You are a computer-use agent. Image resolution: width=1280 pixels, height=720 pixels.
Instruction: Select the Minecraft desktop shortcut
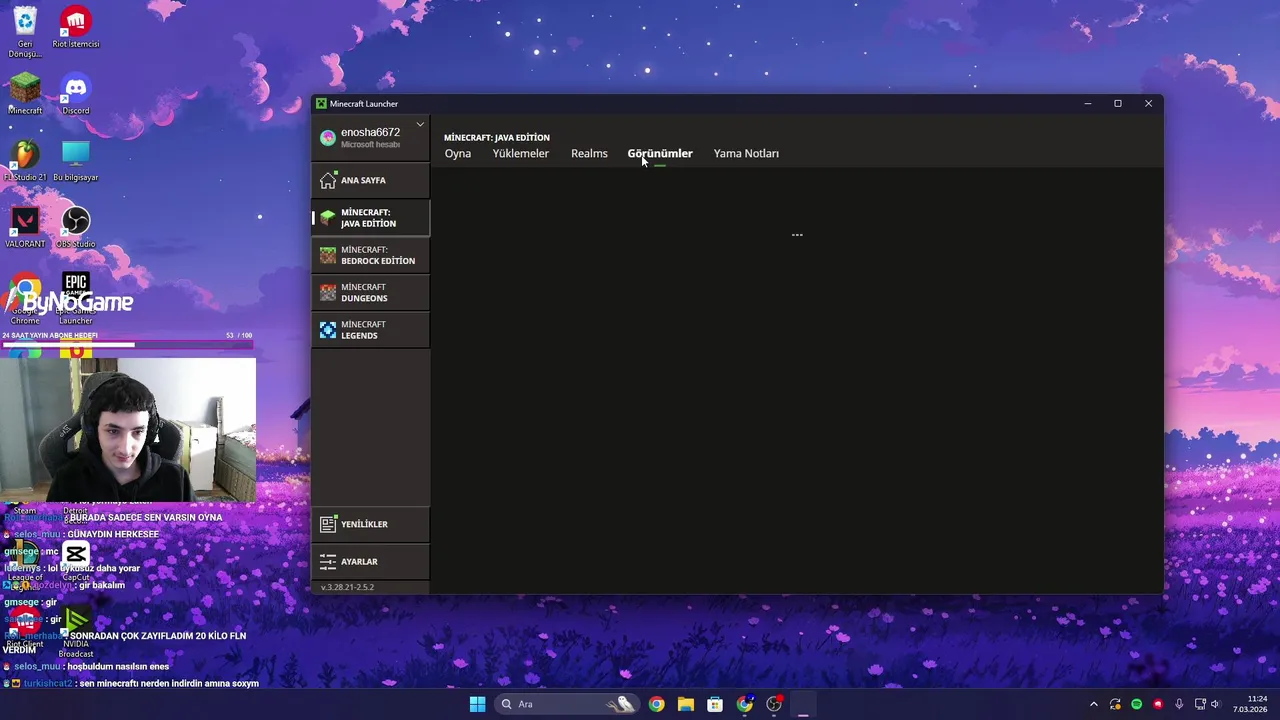coord(25,94)
